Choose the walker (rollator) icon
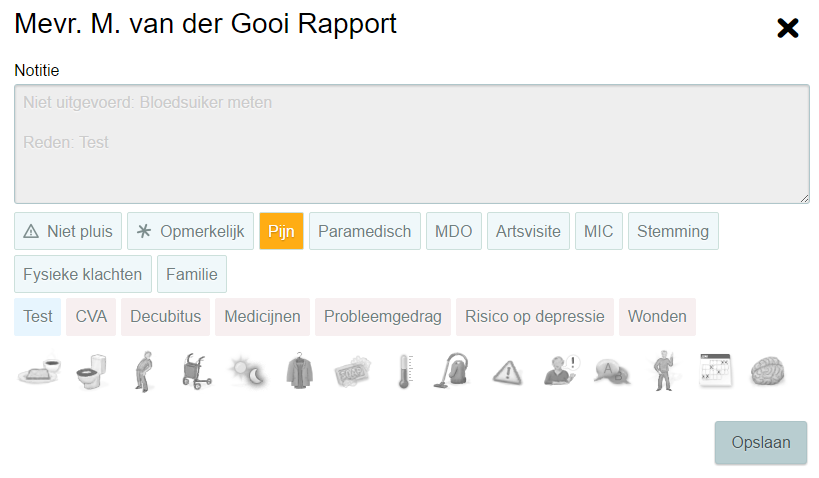 click(x=196, y=371)
